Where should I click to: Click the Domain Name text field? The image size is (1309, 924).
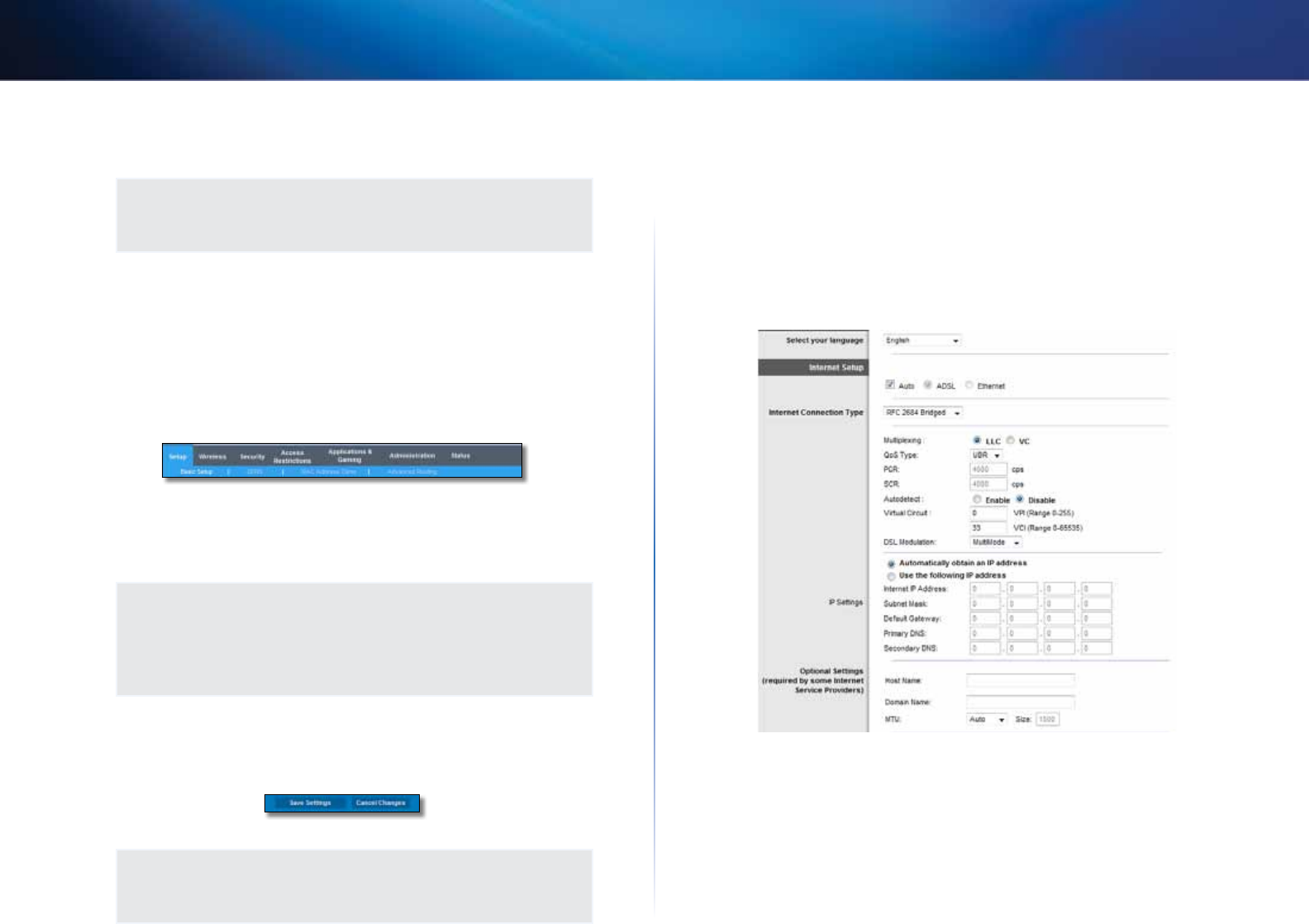click(x=1021, y=703)
